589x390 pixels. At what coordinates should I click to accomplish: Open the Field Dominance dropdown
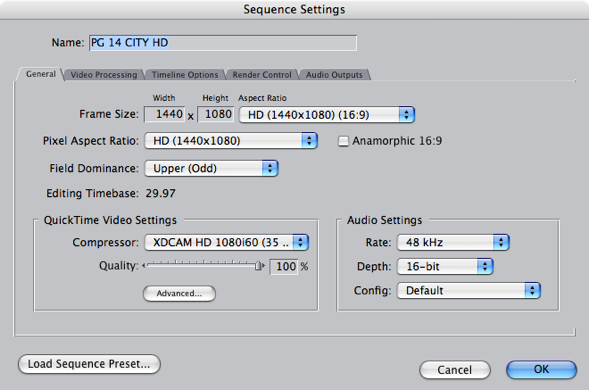pyautogui.click(x=211, y=168)
